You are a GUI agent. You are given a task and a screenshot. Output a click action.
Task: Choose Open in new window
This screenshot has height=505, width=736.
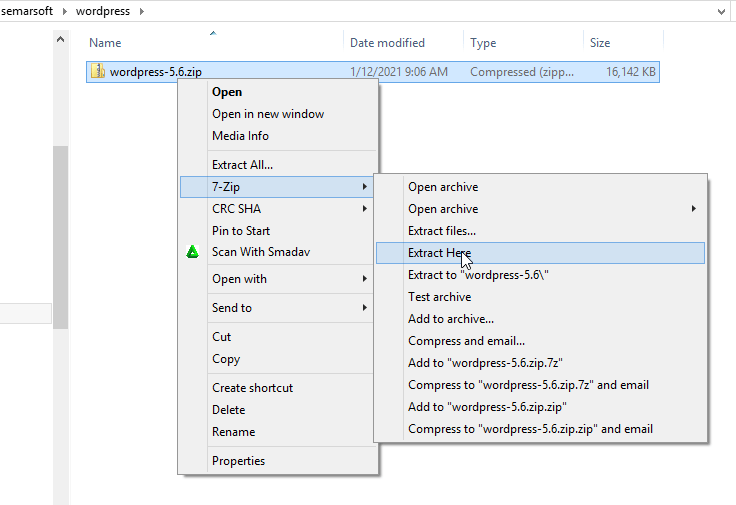(278, 114)
